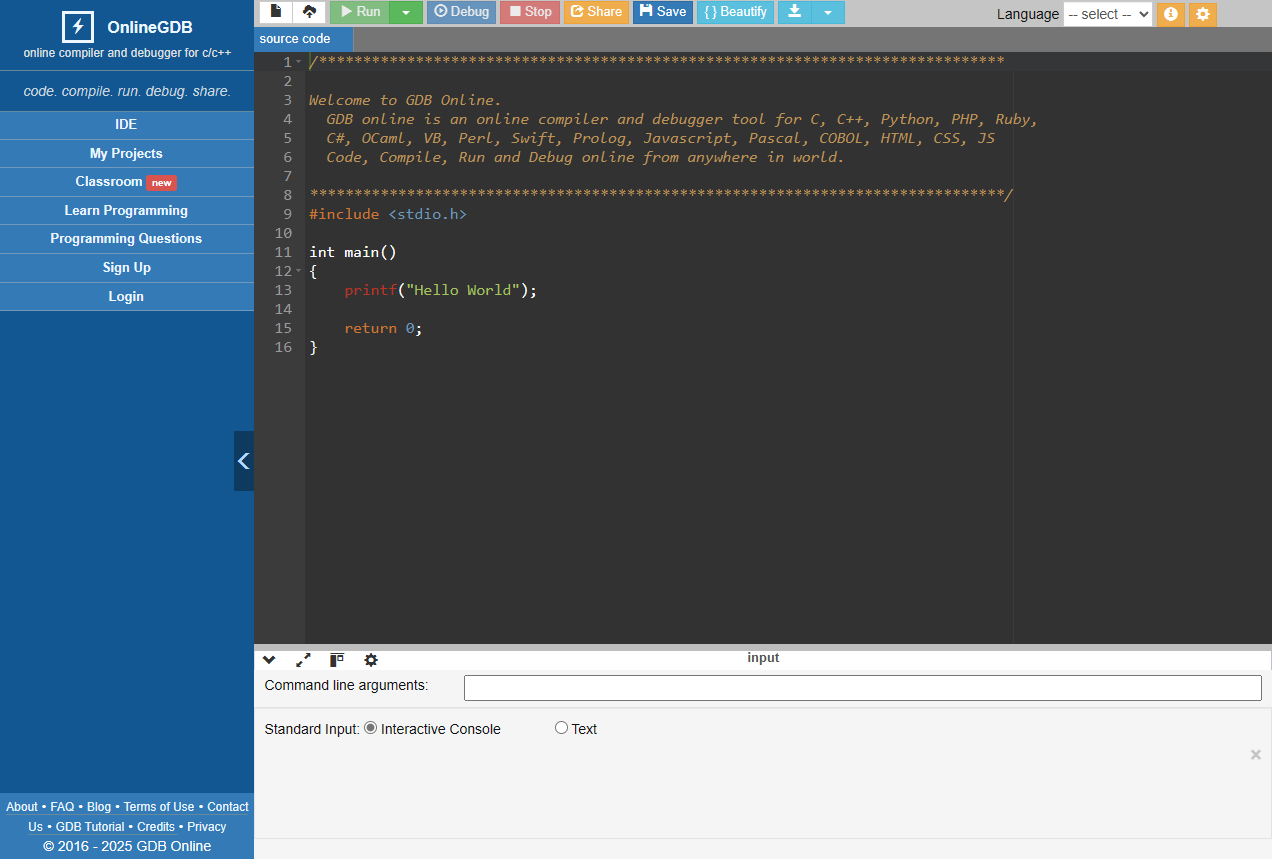Start the Debug session
The image size is (1272, 859).
(461, 12)
